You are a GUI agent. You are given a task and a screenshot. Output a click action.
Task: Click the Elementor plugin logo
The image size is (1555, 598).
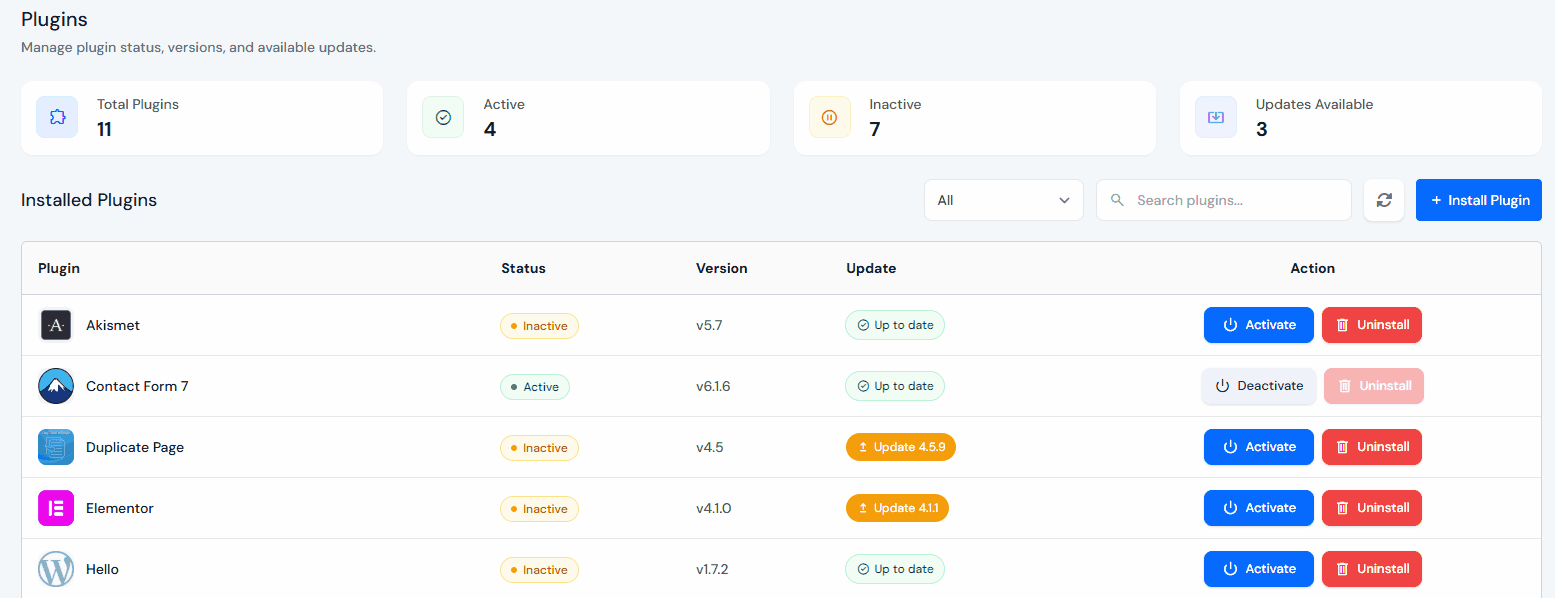pyautogui.click(x=56, y=508)
